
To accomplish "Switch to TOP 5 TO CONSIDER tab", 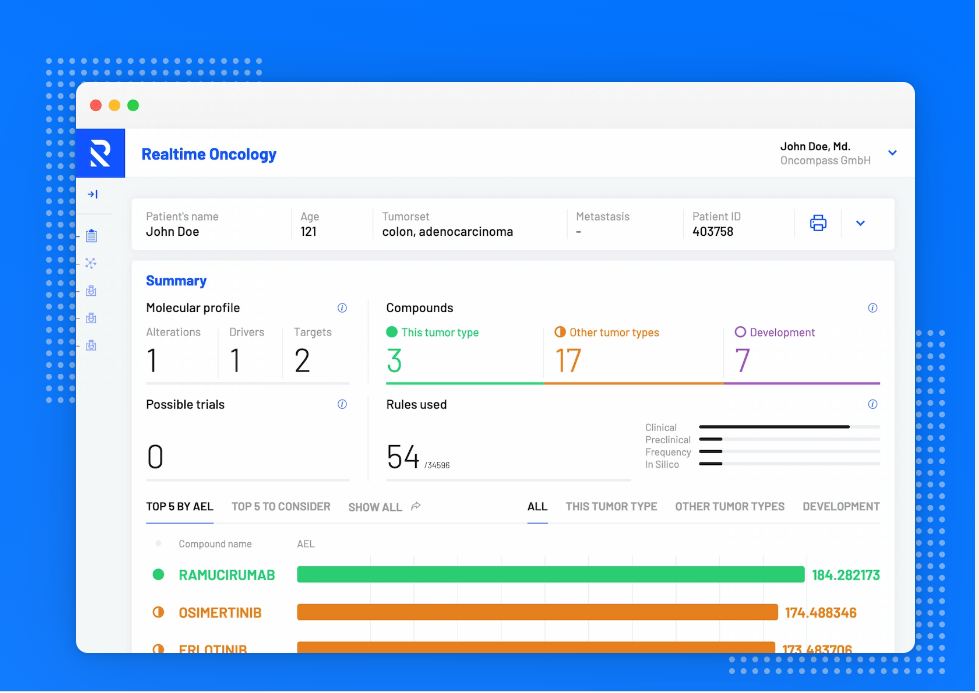I will (281, 506).
